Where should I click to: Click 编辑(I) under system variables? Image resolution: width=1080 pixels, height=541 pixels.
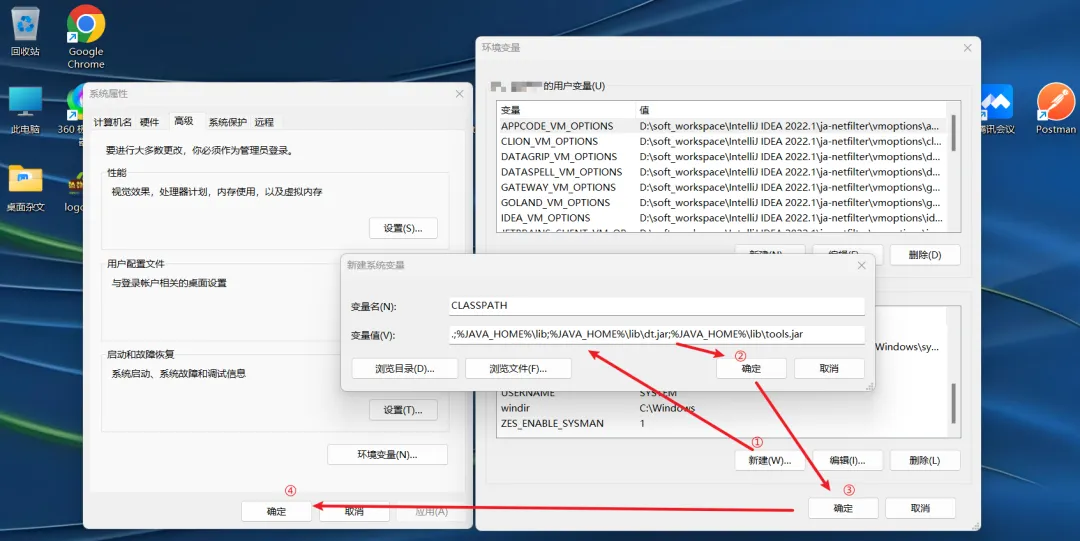point(847,460)
